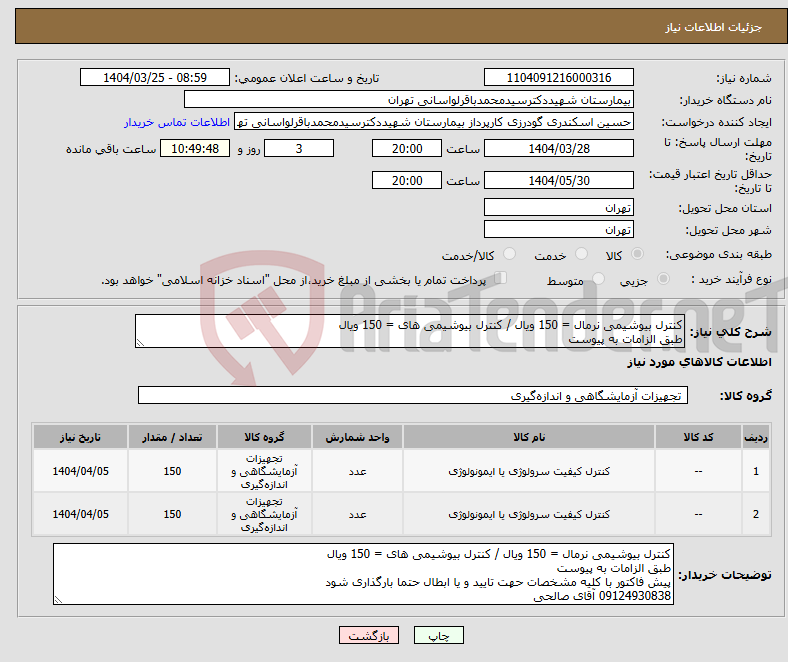Click the response deadline date 1404/03/28
The image size is (788, 662).
coord(558,148)
